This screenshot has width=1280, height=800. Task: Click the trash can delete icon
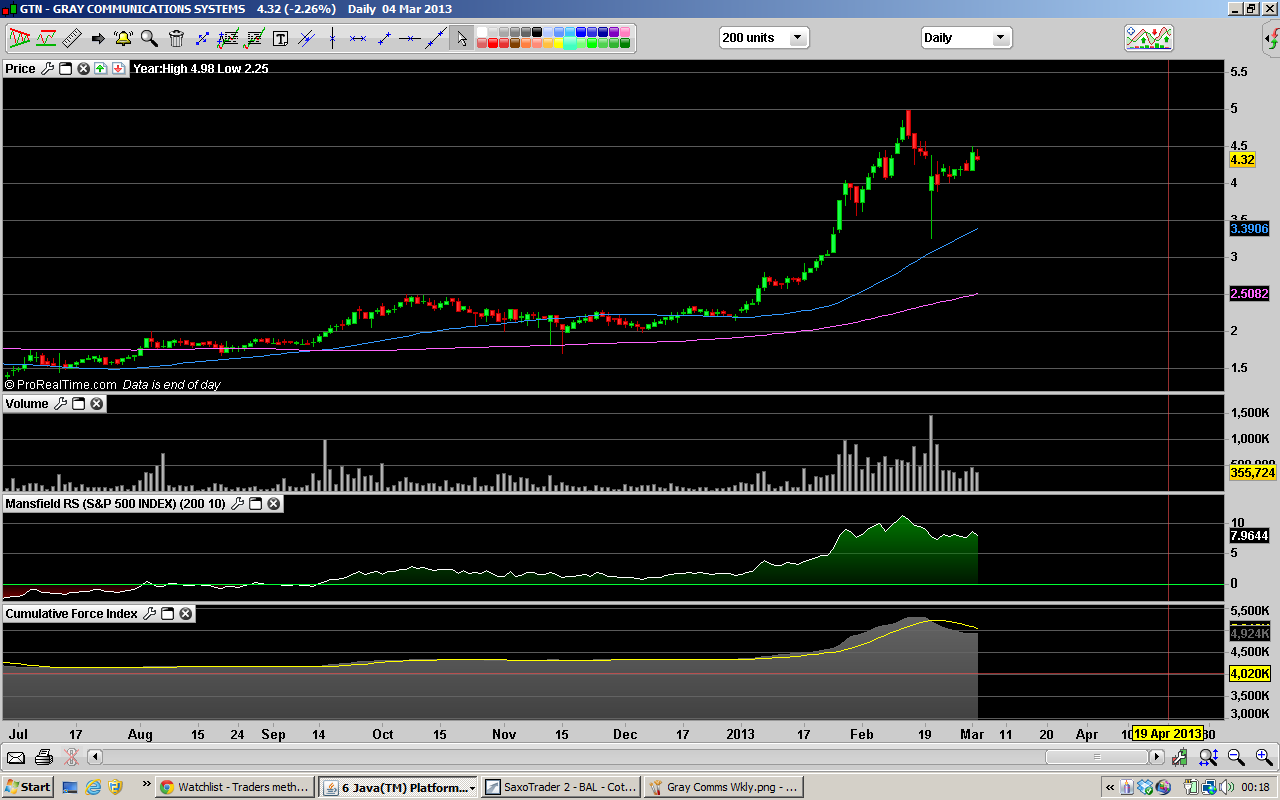tap(176, 39)
